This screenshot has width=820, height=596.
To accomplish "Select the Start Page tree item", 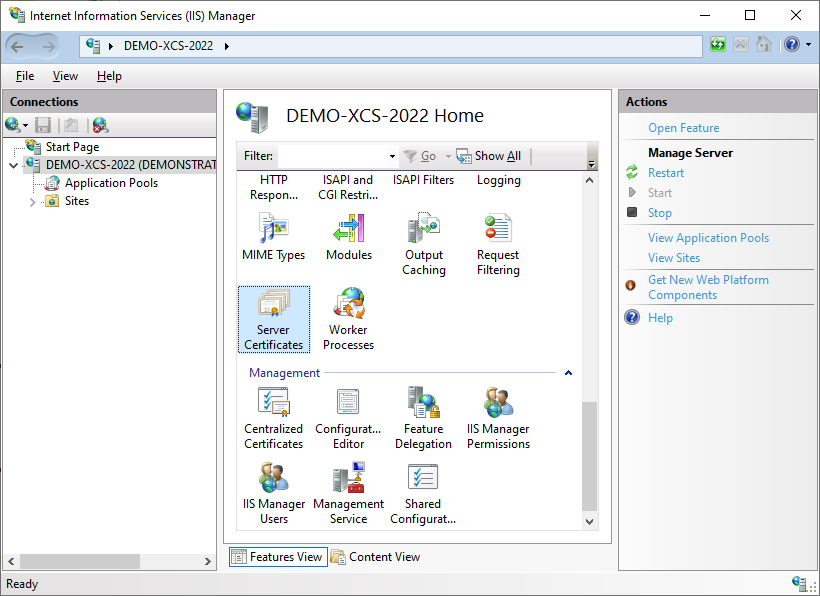I will (72, 147).
